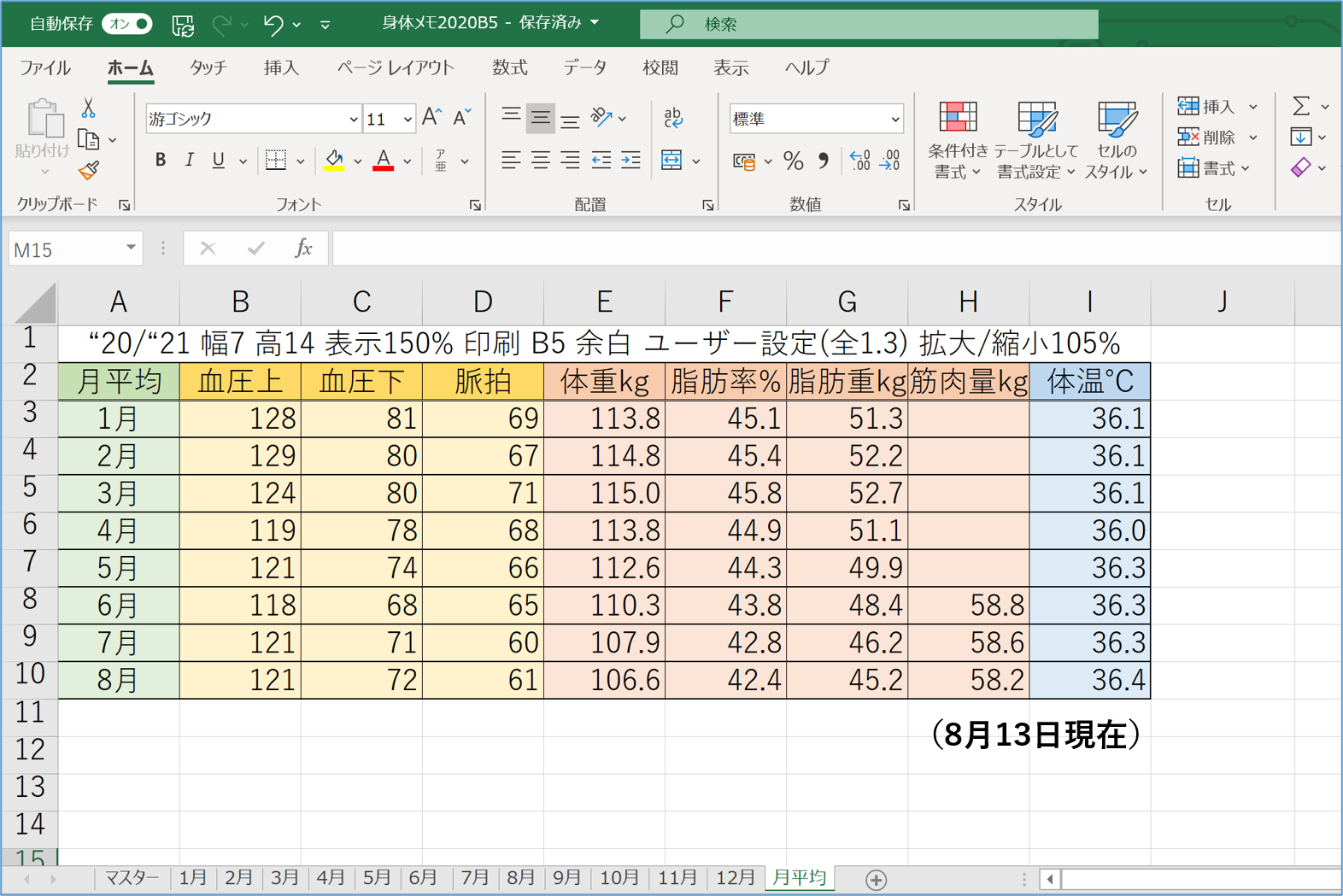This screenshot has width=1343, height=896.
Task: Open the font size dropdown
Action: pos(408,120)
